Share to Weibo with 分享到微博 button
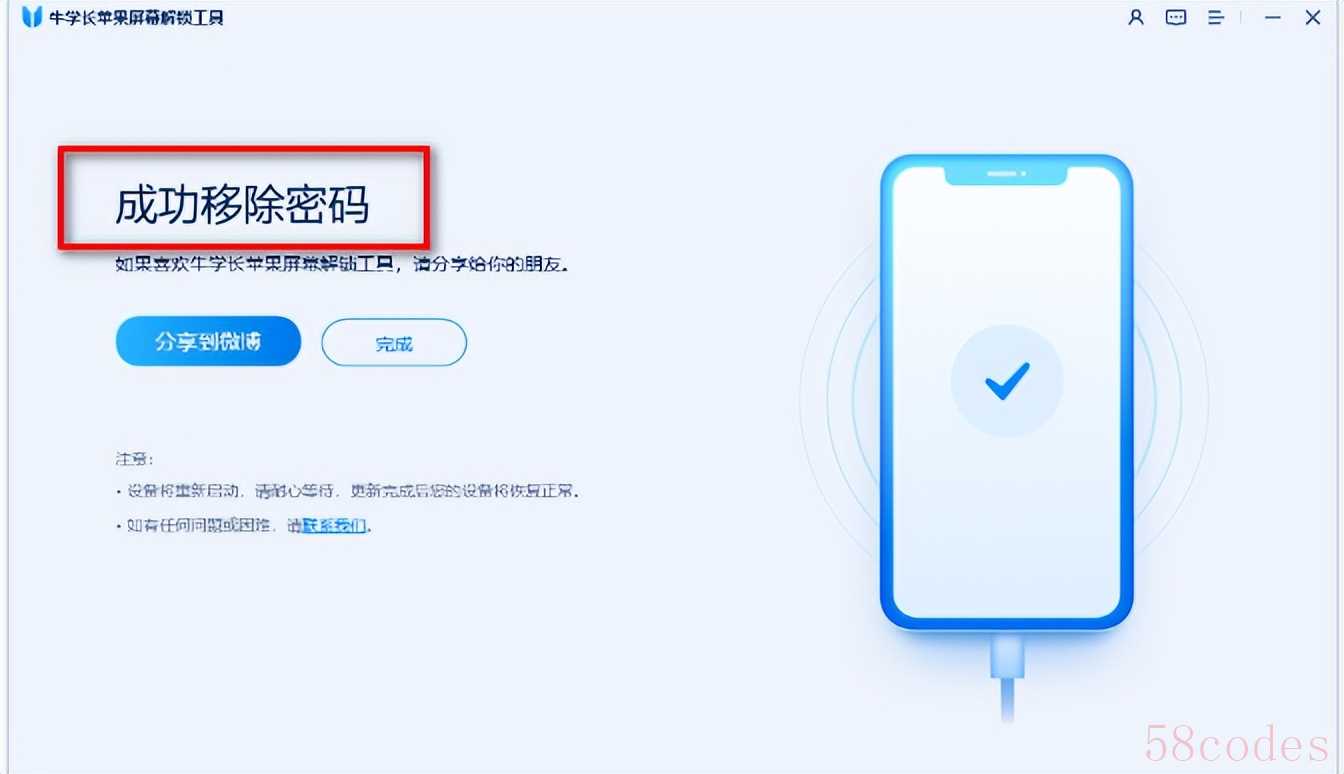Screen dimensions: 1344x774 tap(208, 342)
